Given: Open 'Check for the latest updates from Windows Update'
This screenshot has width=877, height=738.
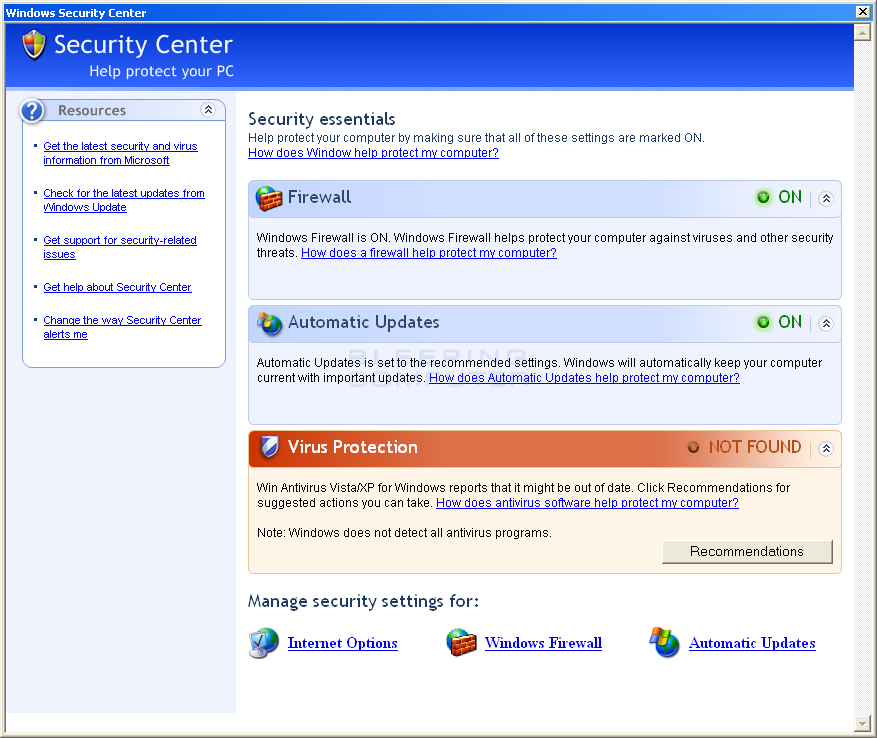Looking at the screenshot, I should point(124,200).
